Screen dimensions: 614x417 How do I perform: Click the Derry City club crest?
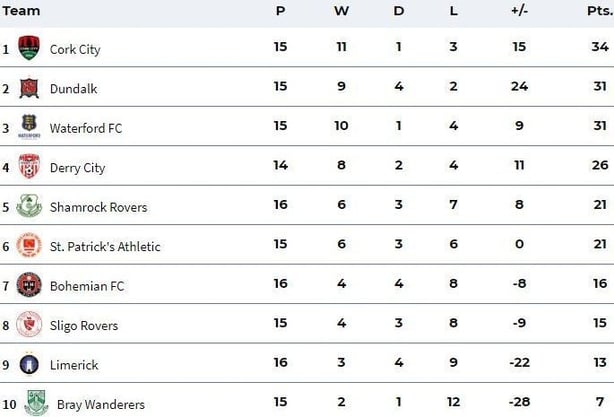29,167
